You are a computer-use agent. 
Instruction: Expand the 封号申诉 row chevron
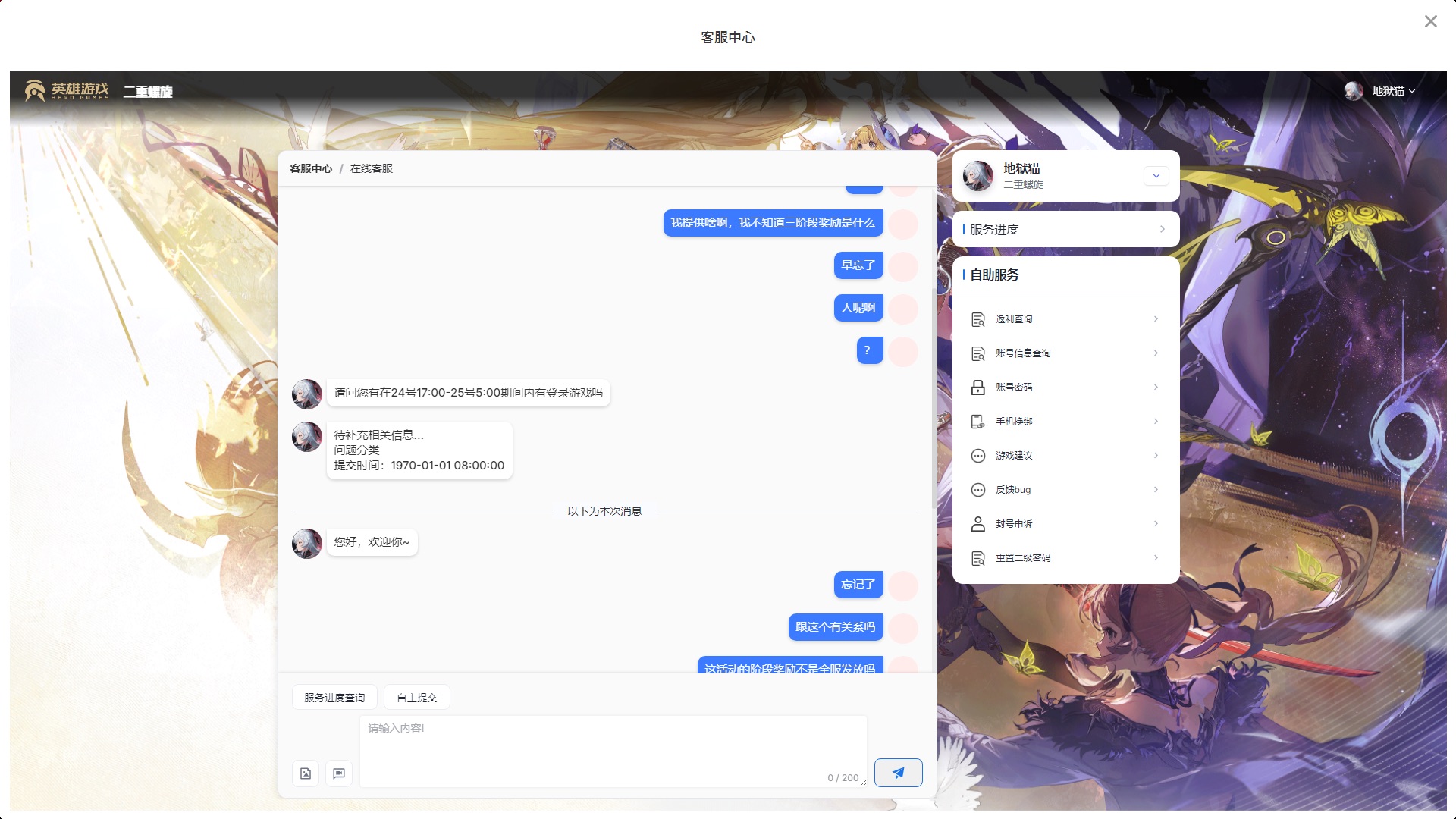(x=1156, y=524)
